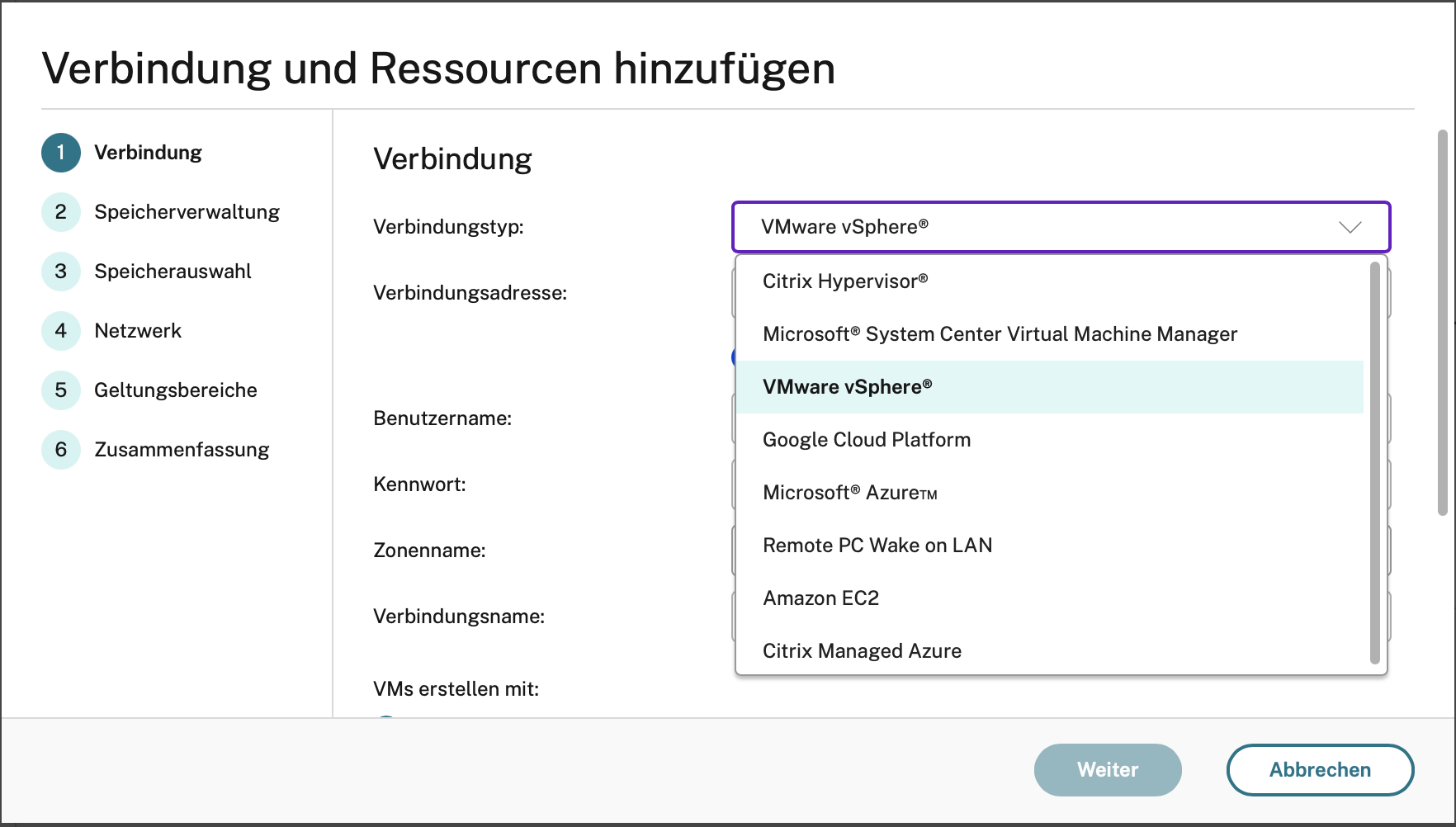This screenshot has width=1456, height=827.
Task: Select Citrix Hypervisor from the list
Action: point(1049,281)
